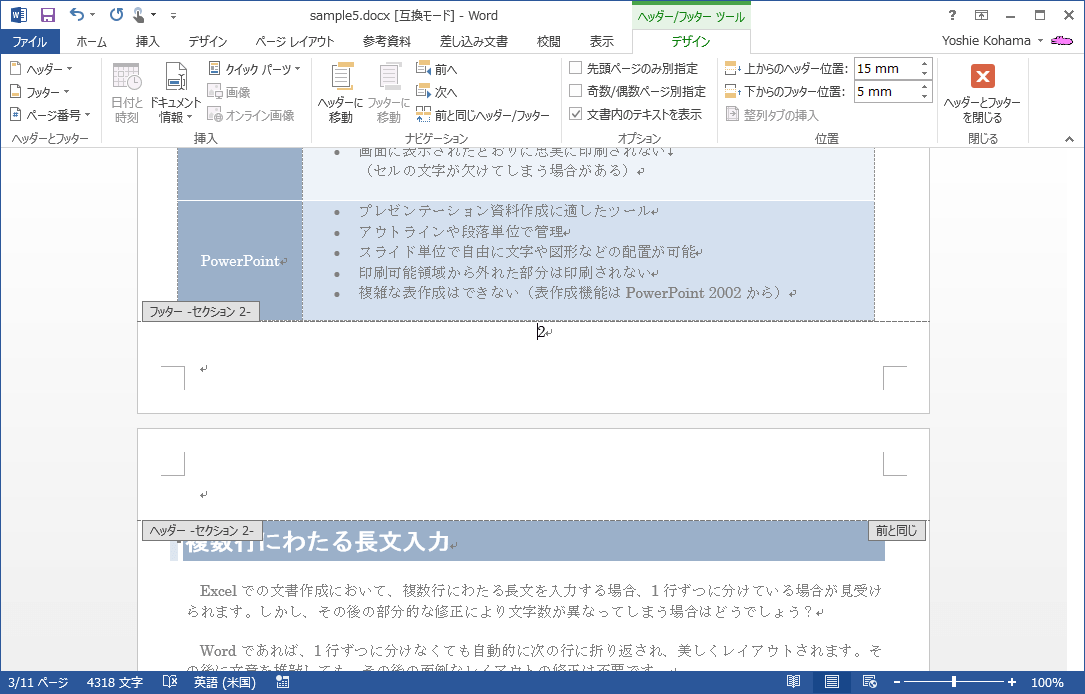Switch to Web Layout view icon
Image resolution: width=1085 pixels, height=694 pixels.
(870, 682)
